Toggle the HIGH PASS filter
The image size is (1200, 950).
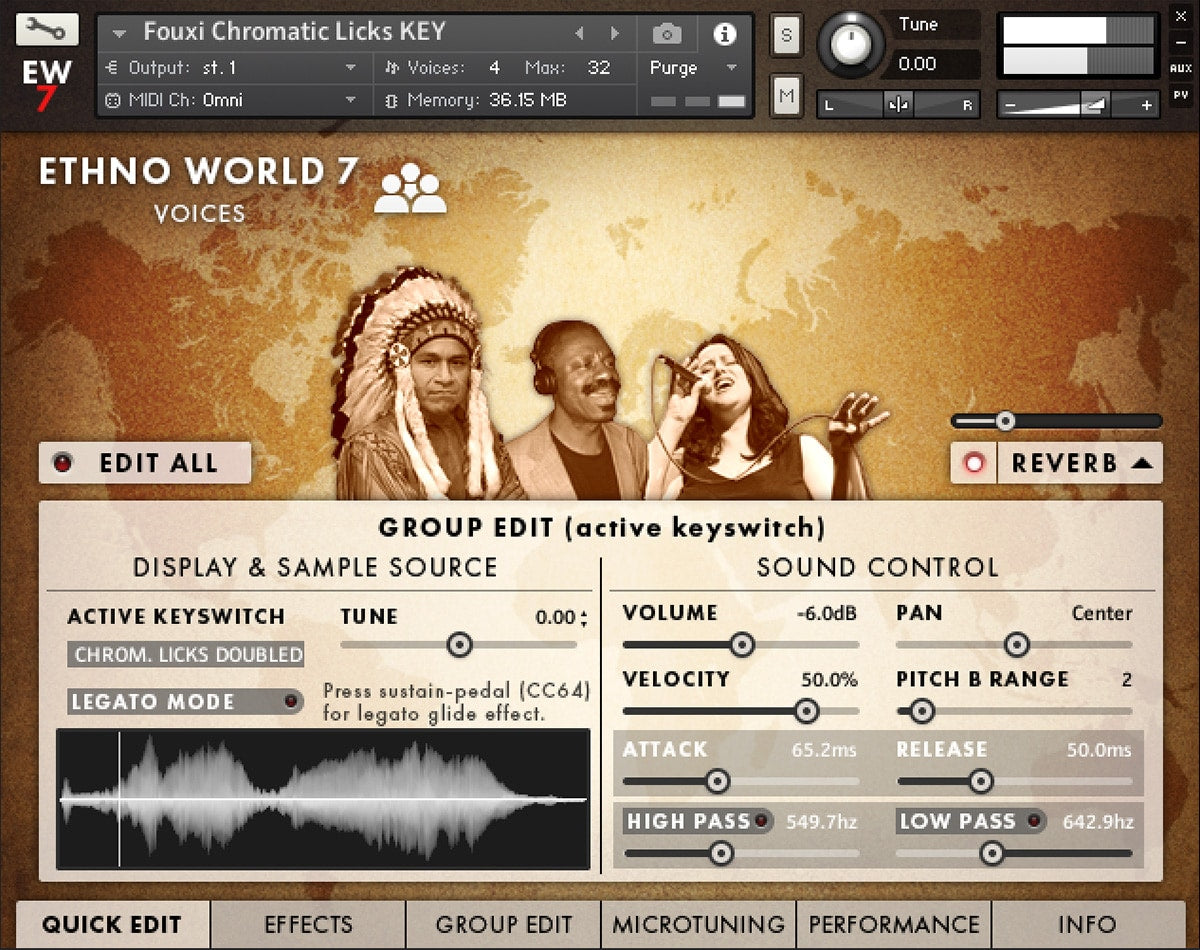699,822
